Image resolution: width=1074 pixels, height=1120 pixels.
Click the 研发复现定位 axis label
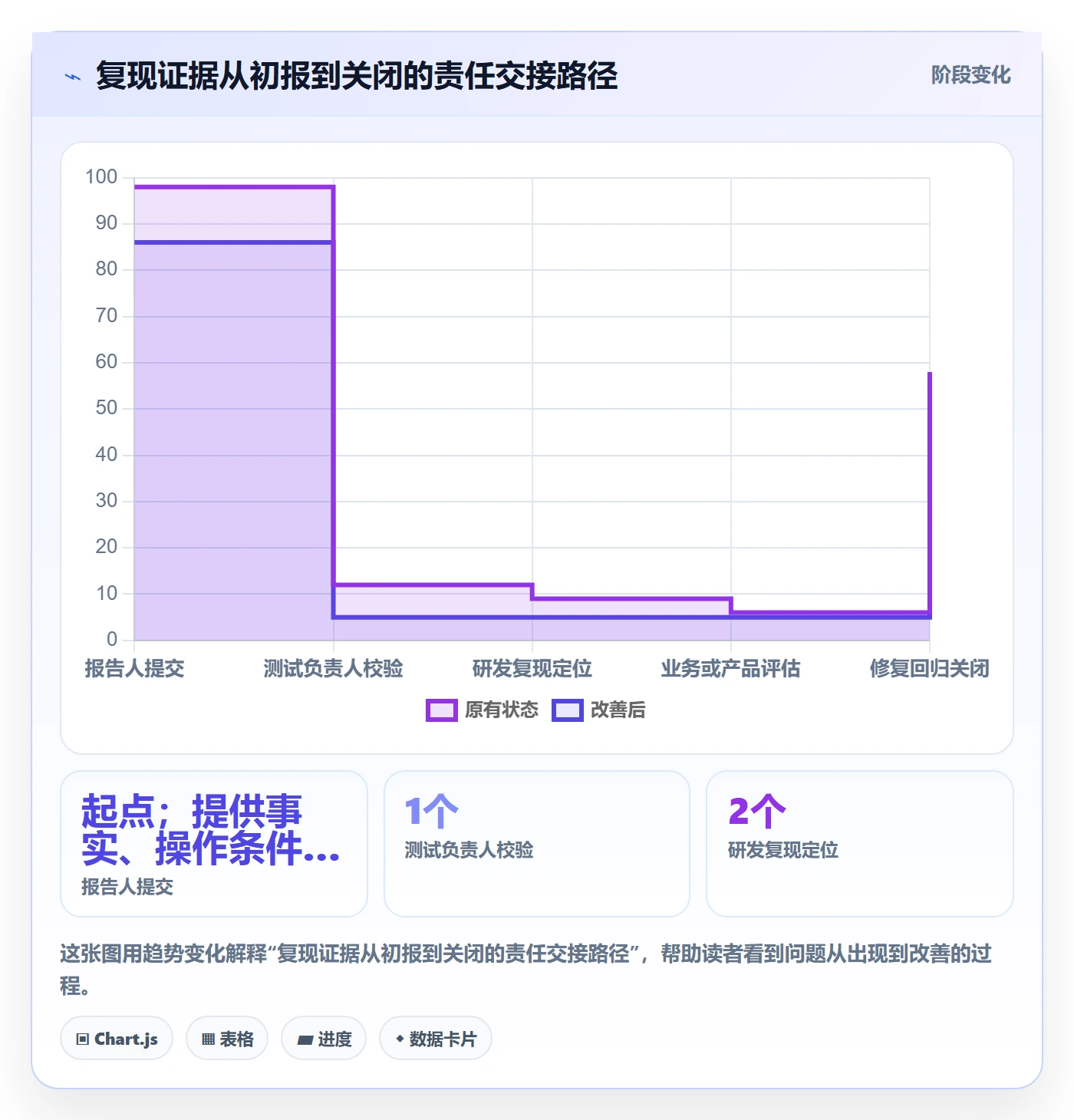pos(532,669)
